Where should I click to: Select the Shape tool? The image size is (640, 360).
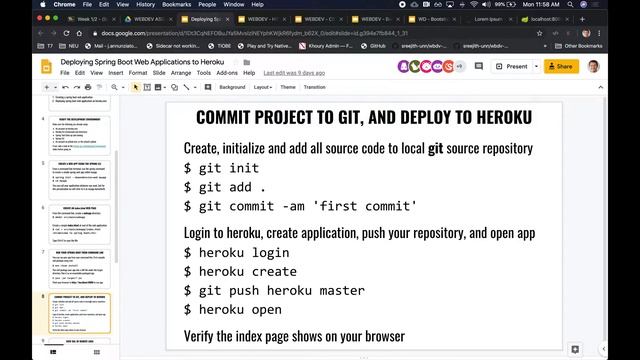click(x=174, y=87)
